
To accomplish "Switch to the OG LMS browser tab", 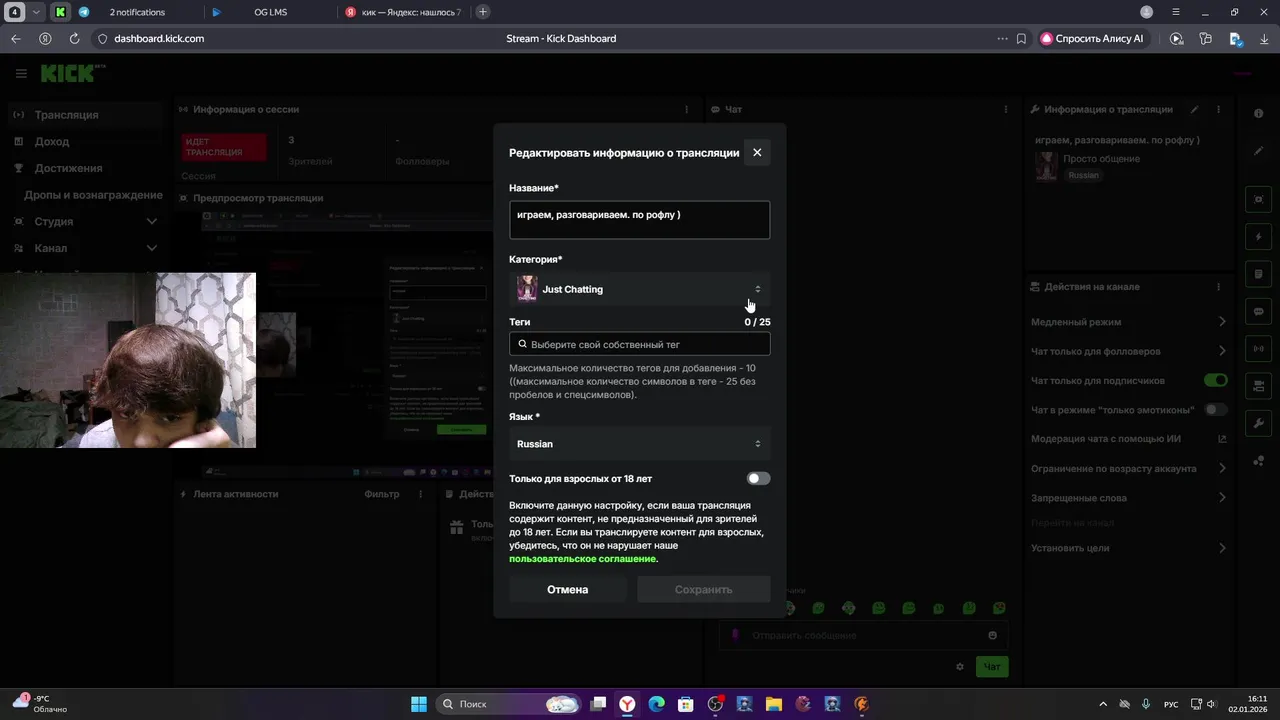I will (270, 12).
